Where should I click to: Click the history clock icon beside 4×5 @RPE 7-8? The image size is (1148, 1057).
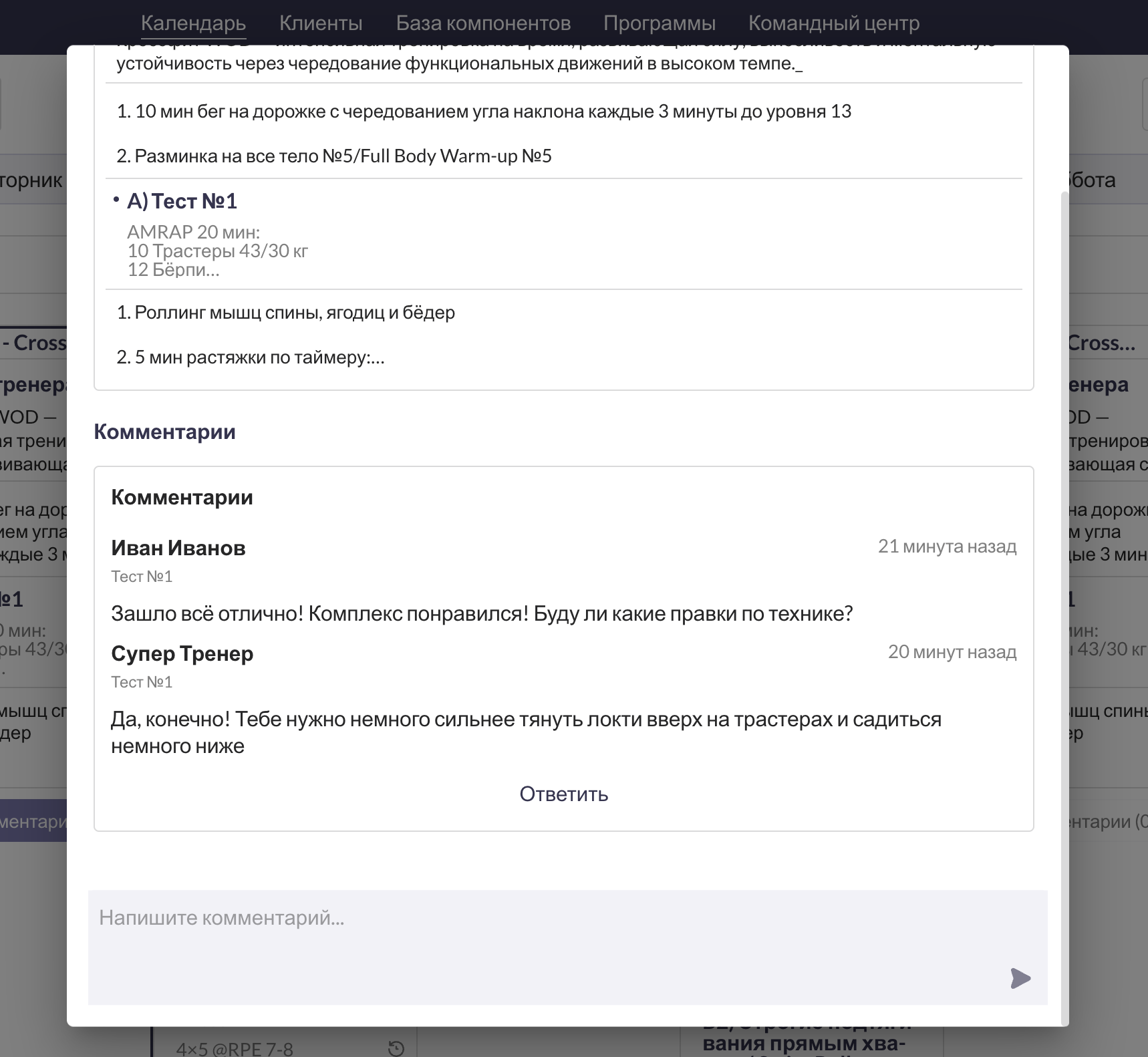(396, 1048)
